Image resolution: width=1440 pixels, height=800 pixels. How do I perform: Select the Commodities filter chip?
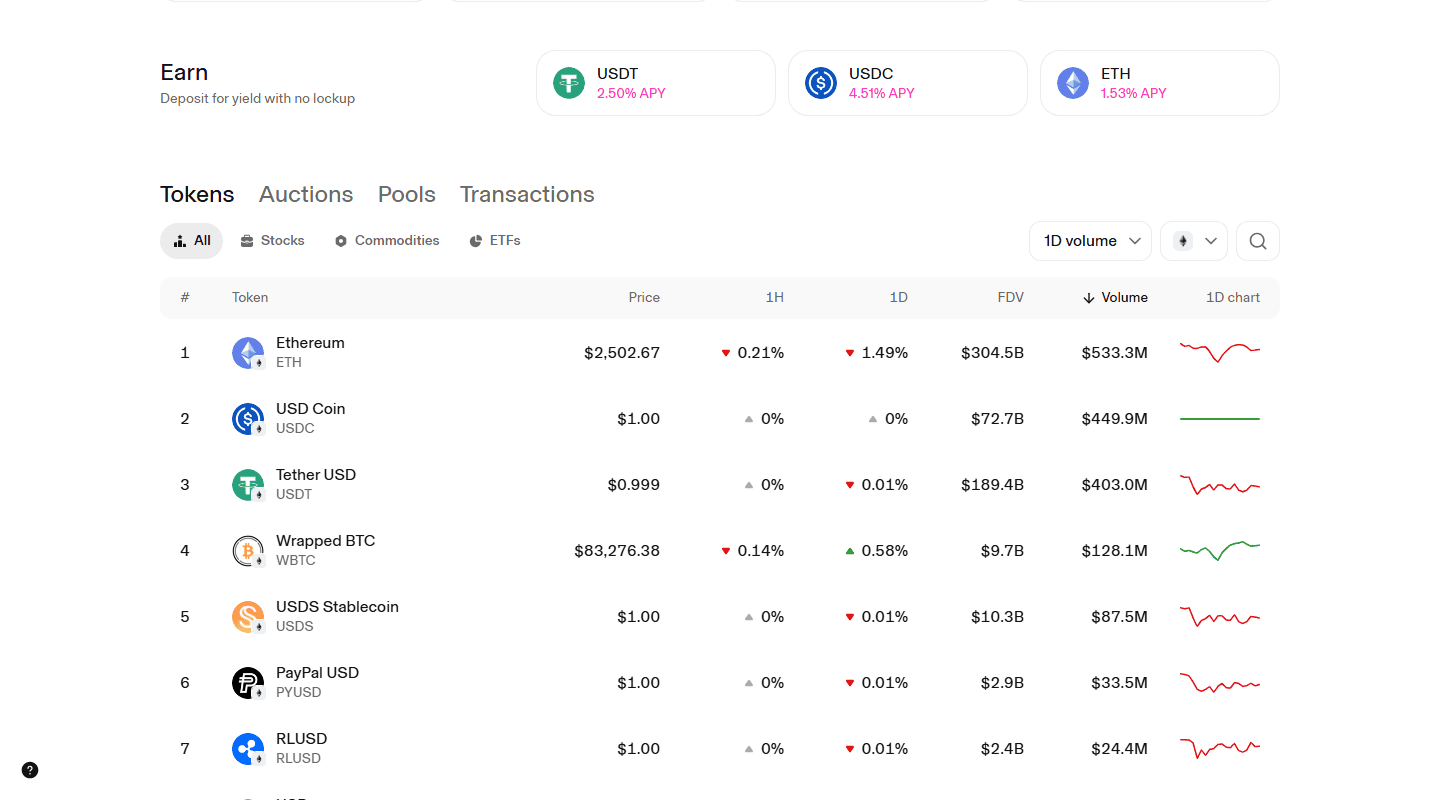[x=387, y=241]
